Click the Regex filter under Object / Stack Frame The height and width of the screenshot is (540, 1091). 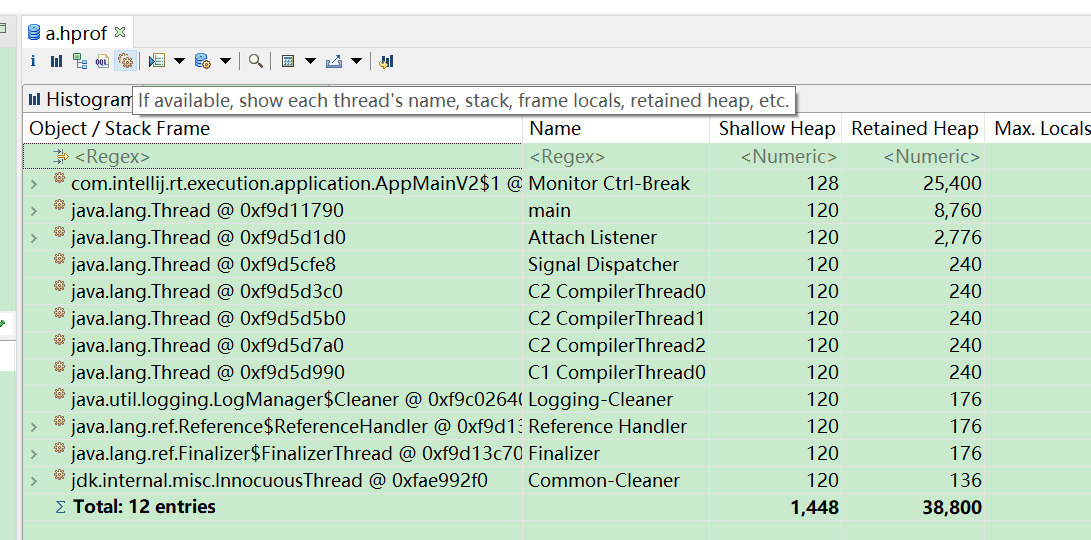coord(112,157)
